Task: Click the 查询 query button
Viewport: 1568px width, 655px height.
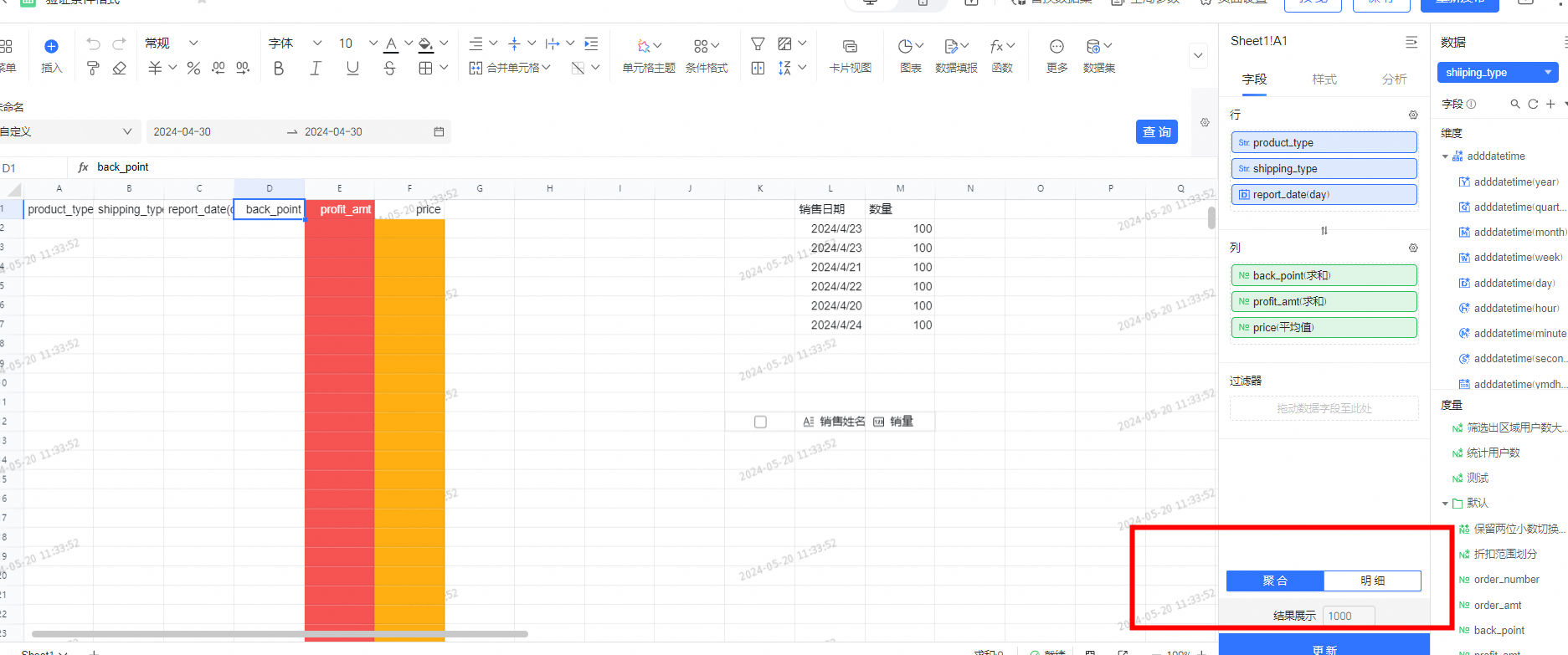Action: coord(1156,132)
